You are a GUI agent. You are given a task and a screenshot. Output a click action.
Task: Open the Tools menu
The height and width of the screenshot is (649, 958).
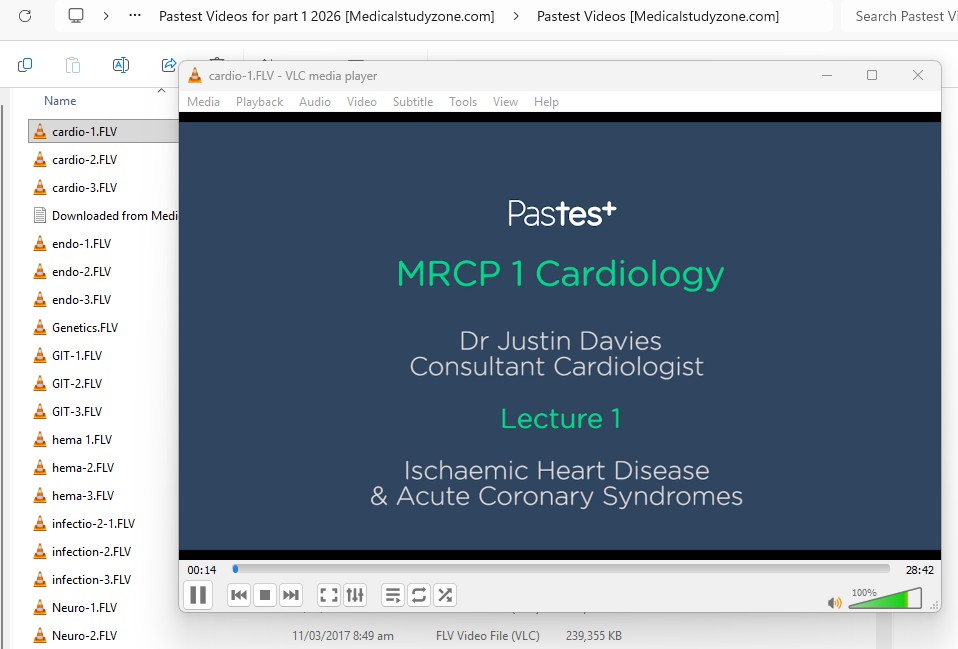click(x=463, y=101)
